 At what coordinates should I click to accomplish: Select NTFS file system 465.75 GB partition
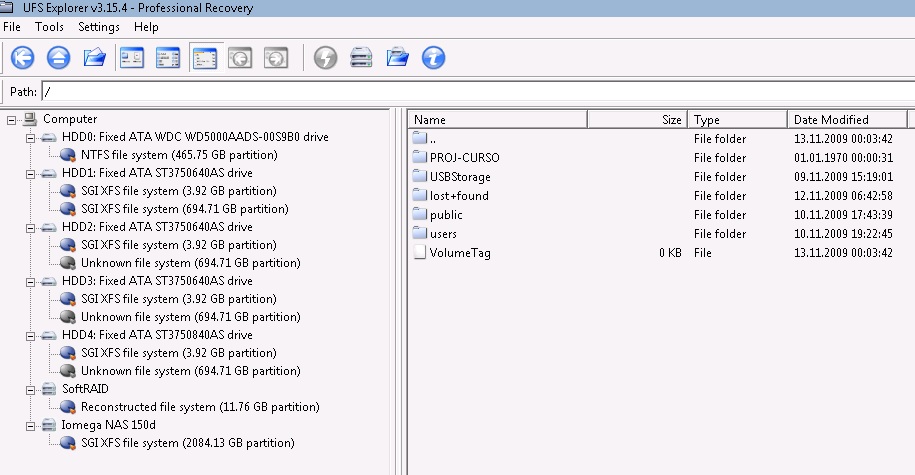click(179, 155)
